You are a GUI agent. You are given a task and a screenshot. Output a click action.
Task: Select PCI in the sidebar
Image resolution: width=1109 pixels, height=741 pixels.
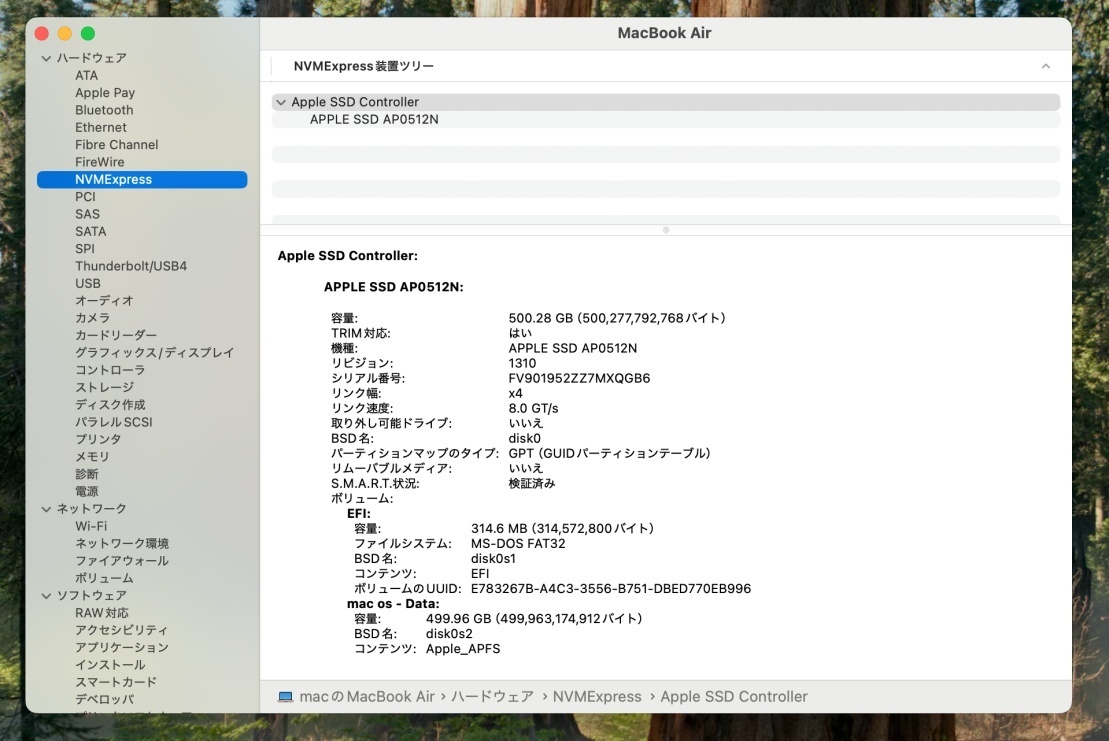click(x=85, y=197)
